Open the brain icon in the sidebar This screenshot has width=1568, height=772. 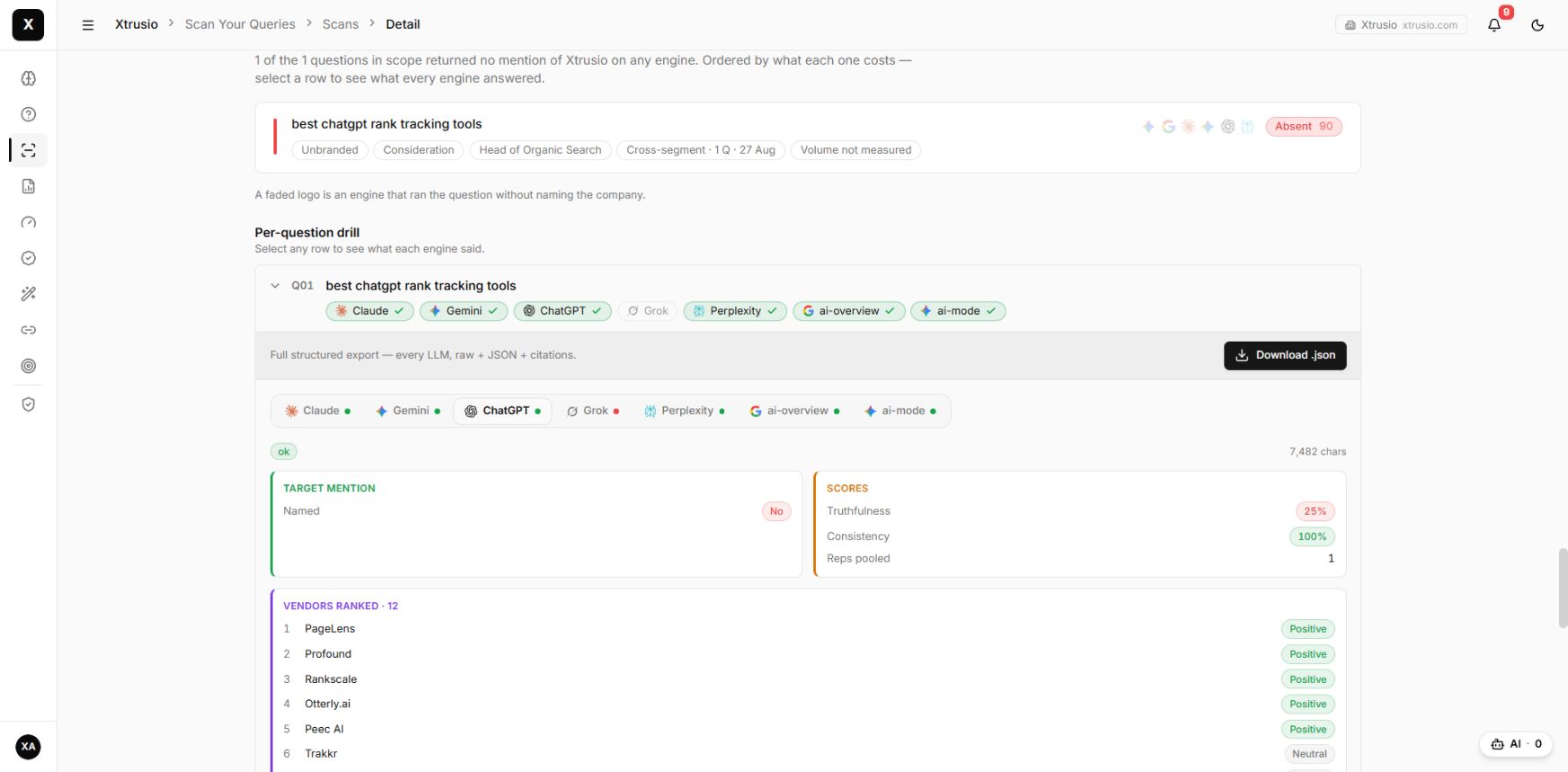[x=29, y=78]
